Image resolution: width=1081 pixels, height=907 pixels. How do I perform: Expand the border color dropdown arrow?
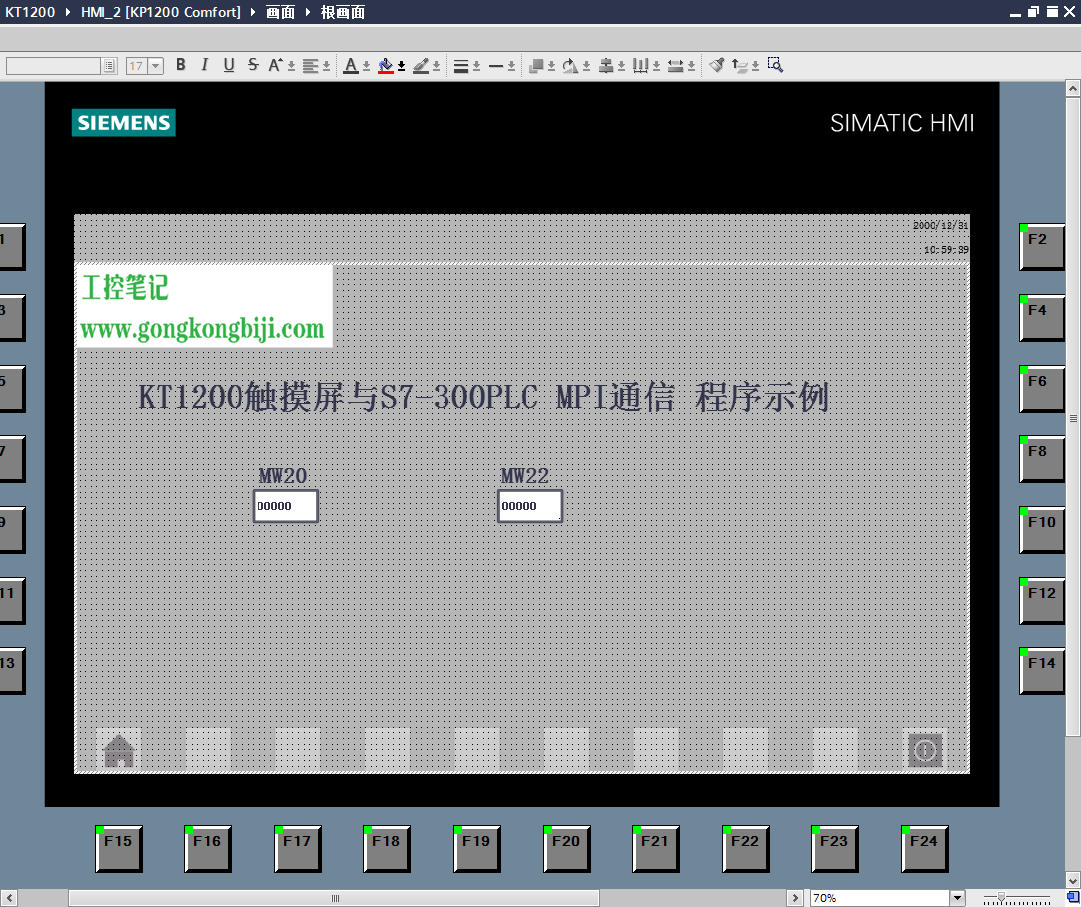436,66
